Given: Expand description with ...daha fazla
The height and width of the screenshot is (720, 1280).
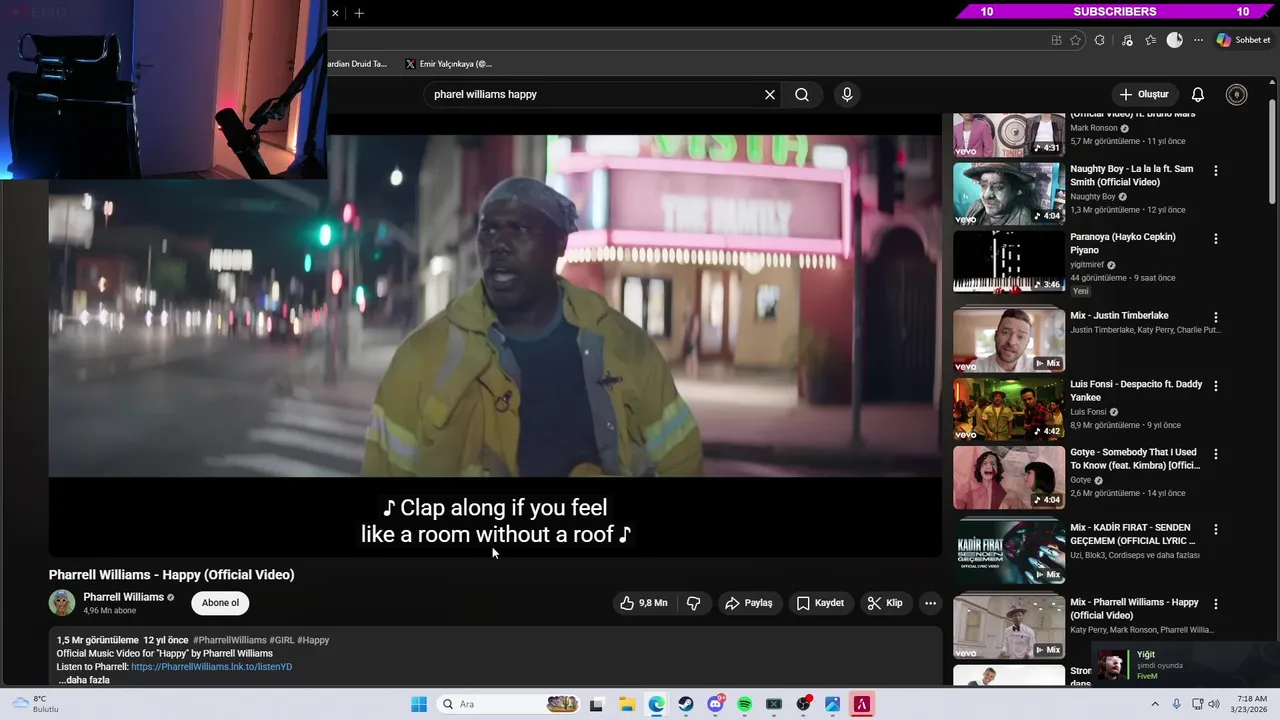Looking at the screenshot, I should click(x=84, y=680).
